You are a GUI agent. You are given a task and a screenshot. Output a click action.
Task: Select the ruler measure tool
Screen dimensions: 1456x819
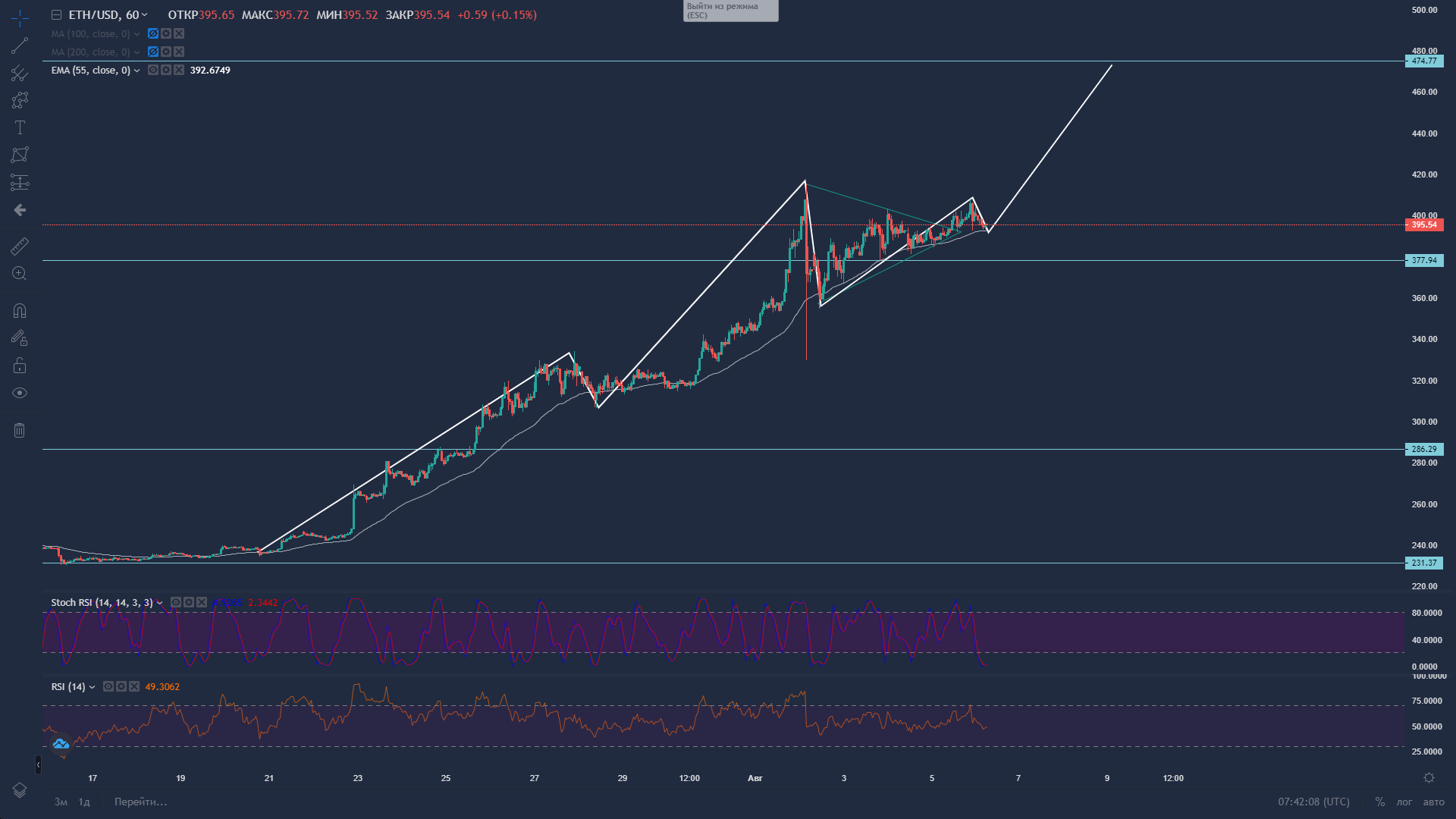click(20, 246)
